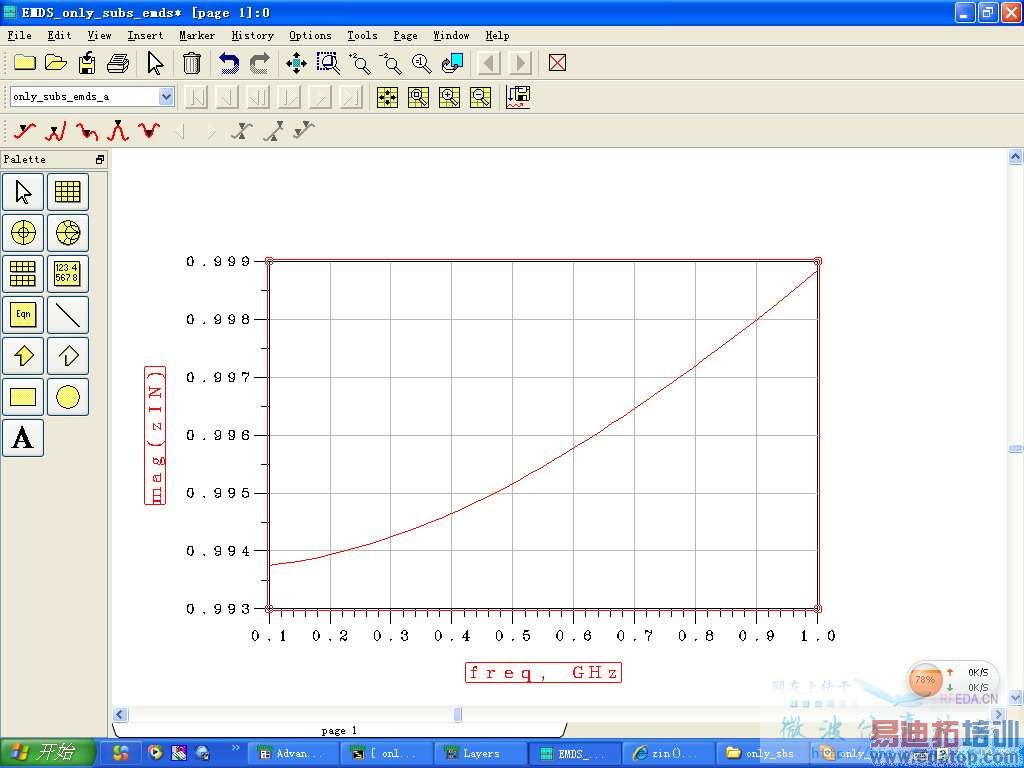
Task: Zoom in by two
Action: (360, 63)
